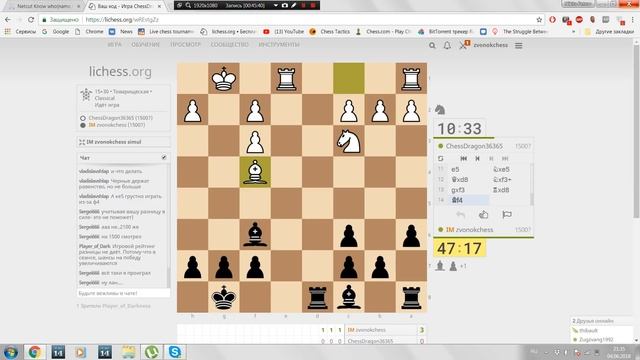
Task: Open friend thibault in friends list
Action: coord(589,330)
